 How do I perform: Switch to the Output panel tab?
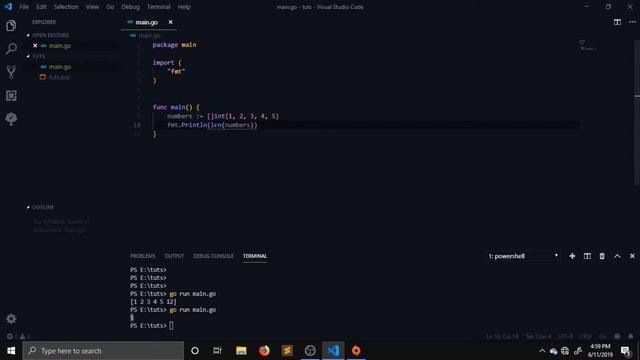coord(174,256)
